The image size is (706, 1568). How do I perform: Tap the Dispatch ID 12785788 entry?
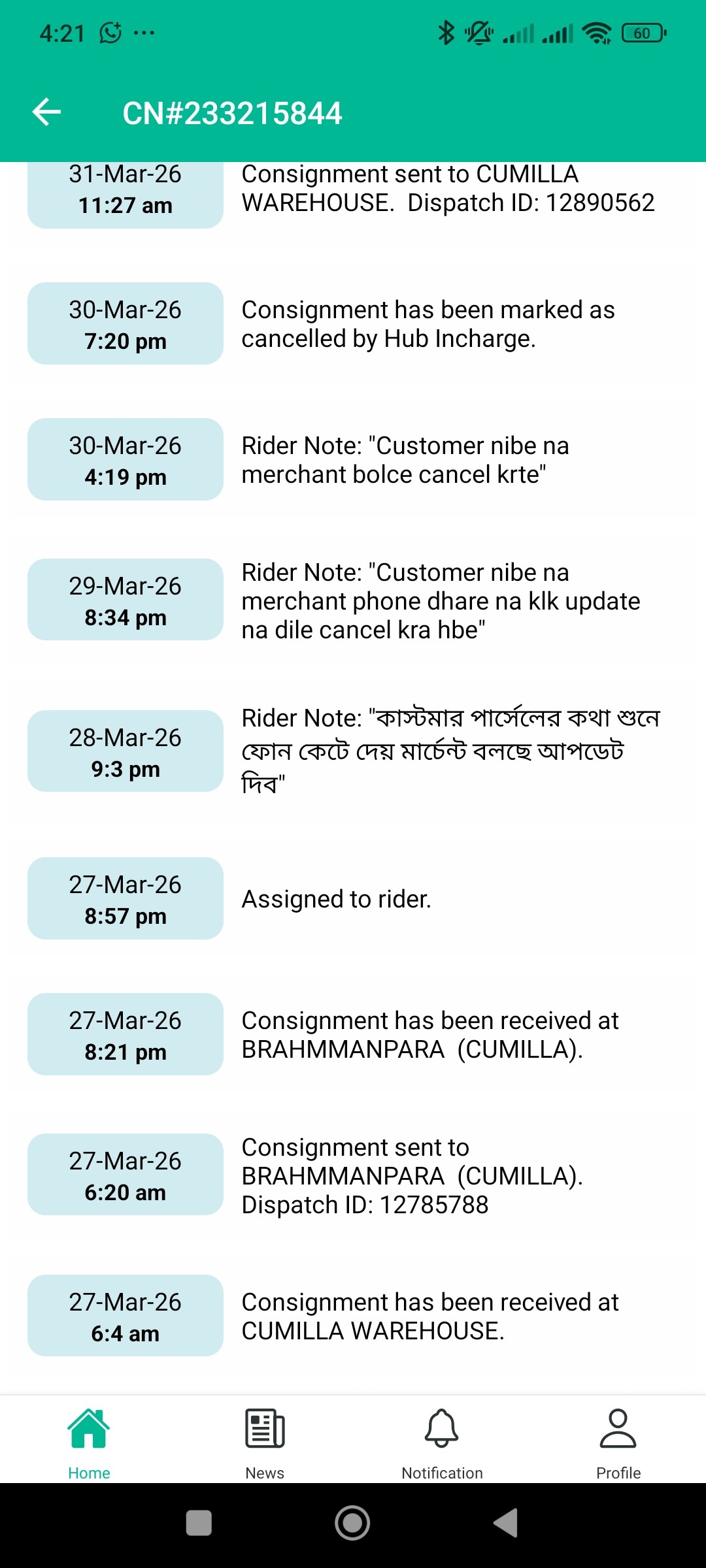click(x=412, y=1176)
